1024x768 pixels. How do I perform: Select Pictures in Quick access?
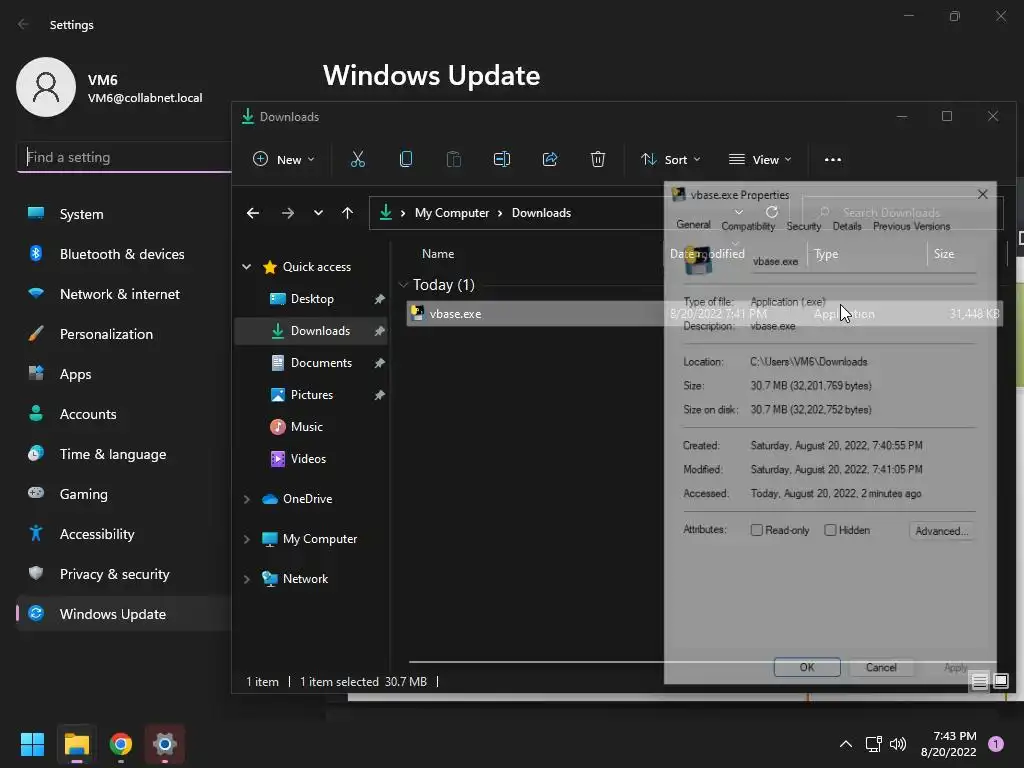click(312, 394)
